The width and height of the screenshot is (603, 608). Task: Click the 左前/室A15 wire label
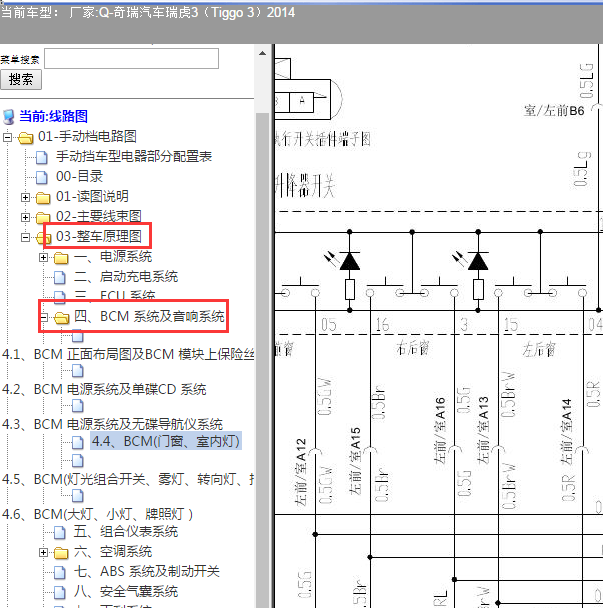[x=354, y=461]
